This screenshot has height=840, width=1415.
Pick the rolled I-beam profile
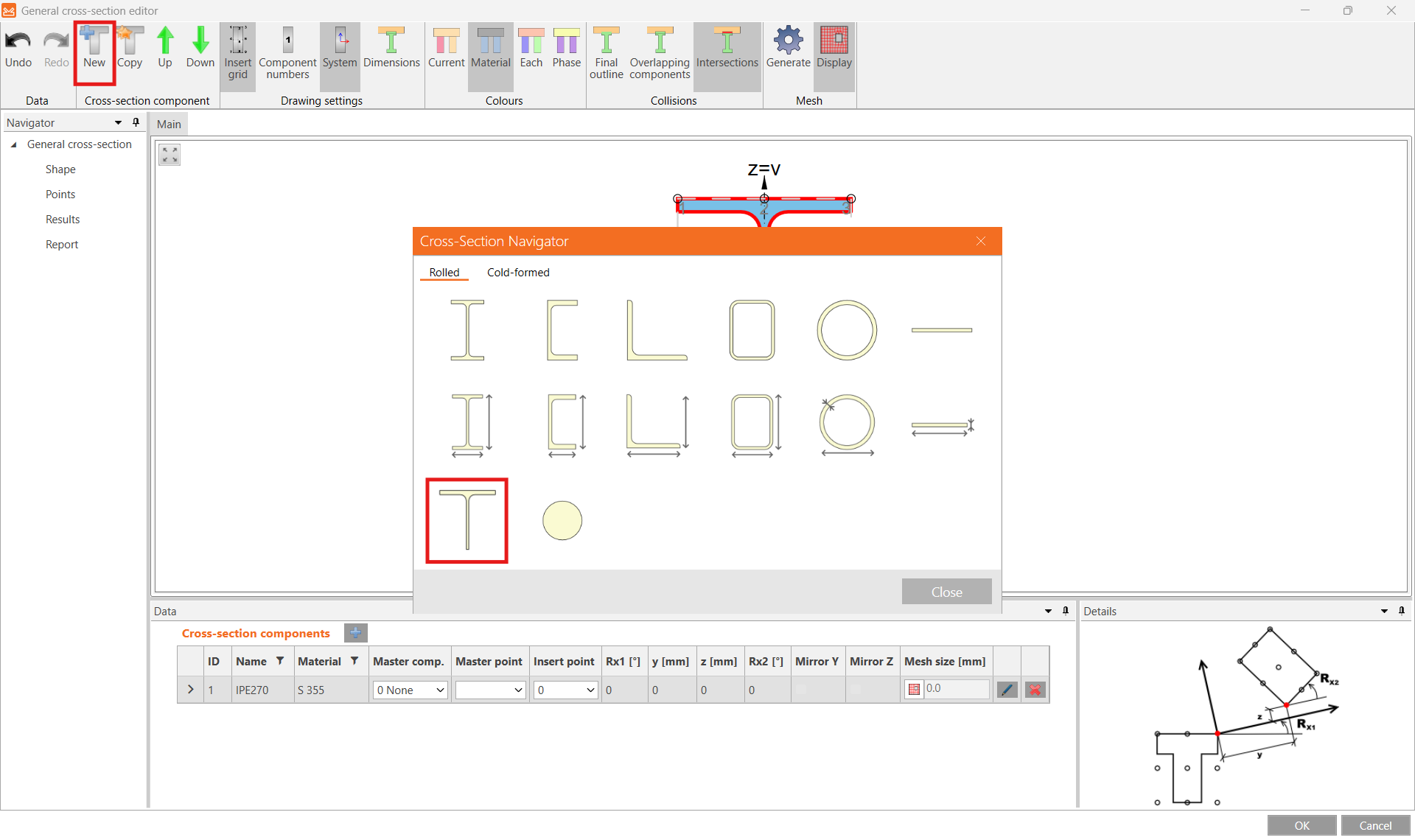[467, 329]
